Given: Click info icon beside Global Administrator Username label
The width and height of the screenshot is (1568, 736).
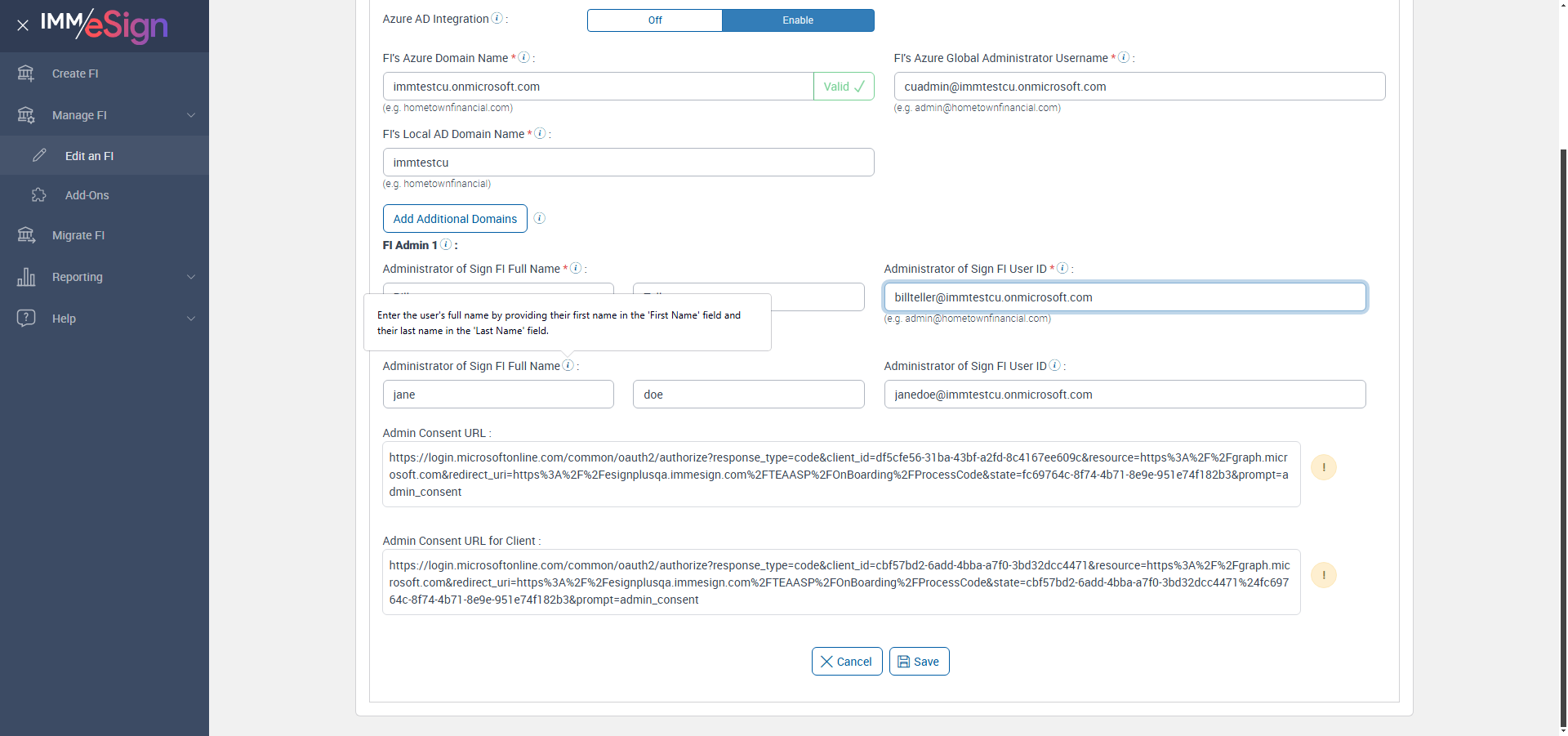Looking at the screenshot, I should (x=1124, y=58).
